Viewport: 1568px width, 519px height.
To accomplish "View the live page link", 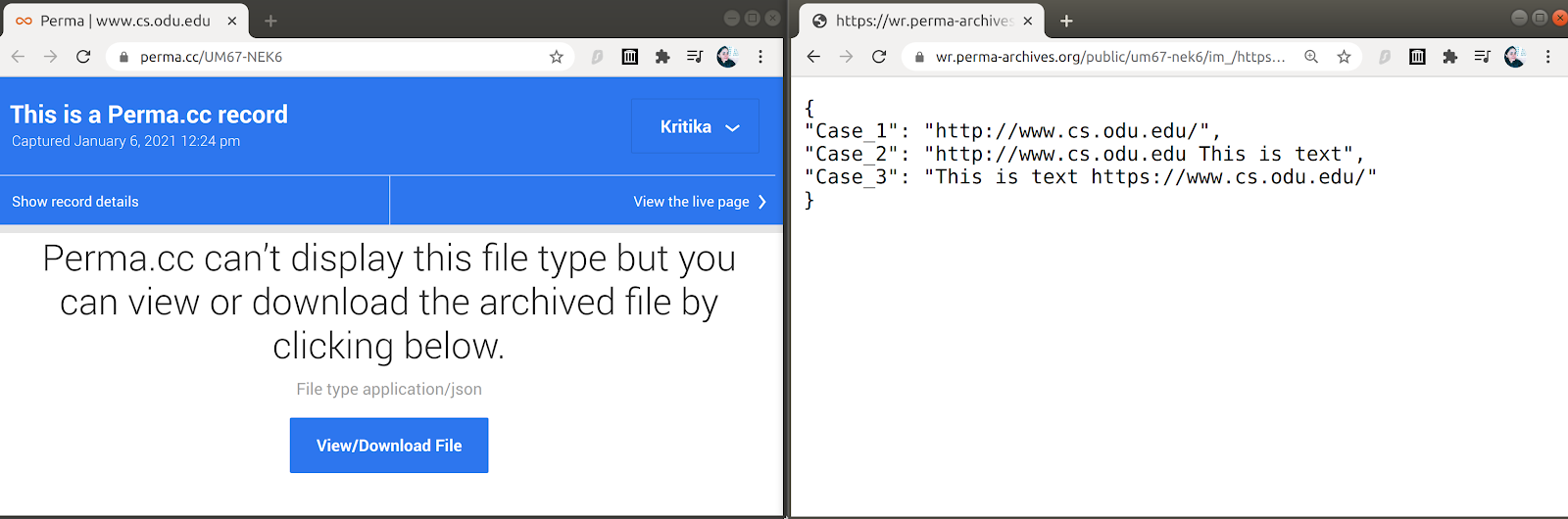I will click(700, 202).
